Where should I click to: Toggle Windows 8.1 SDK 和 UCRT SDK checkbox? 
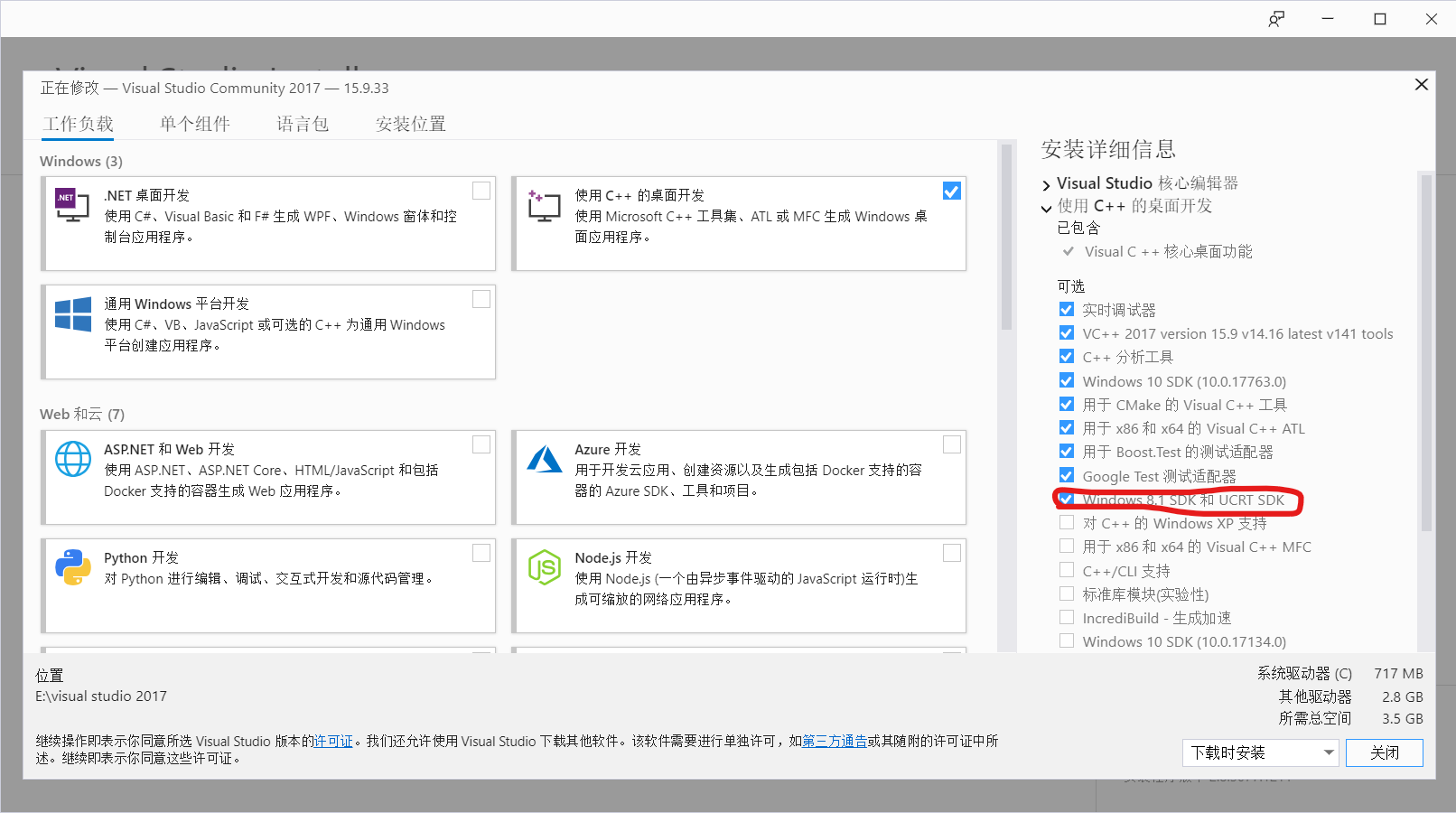pyautogui.click(x=1067, y=499)
